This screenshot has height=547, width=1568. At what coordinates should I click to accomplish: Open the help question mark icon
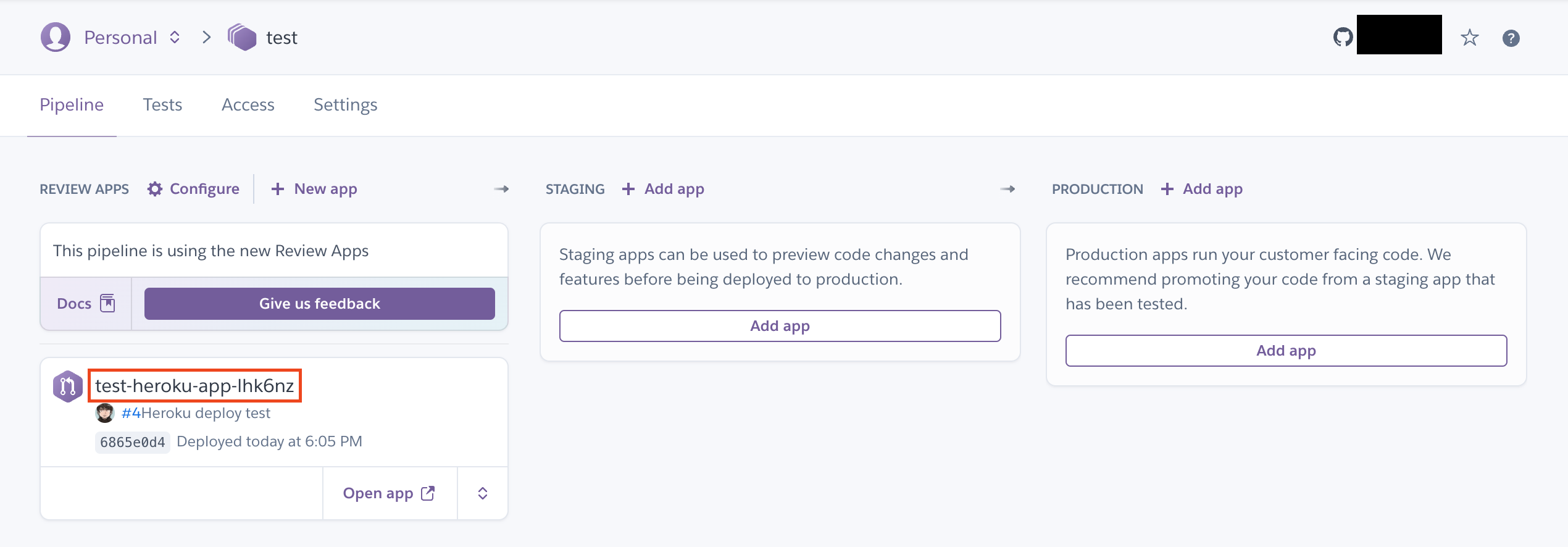1511,38
